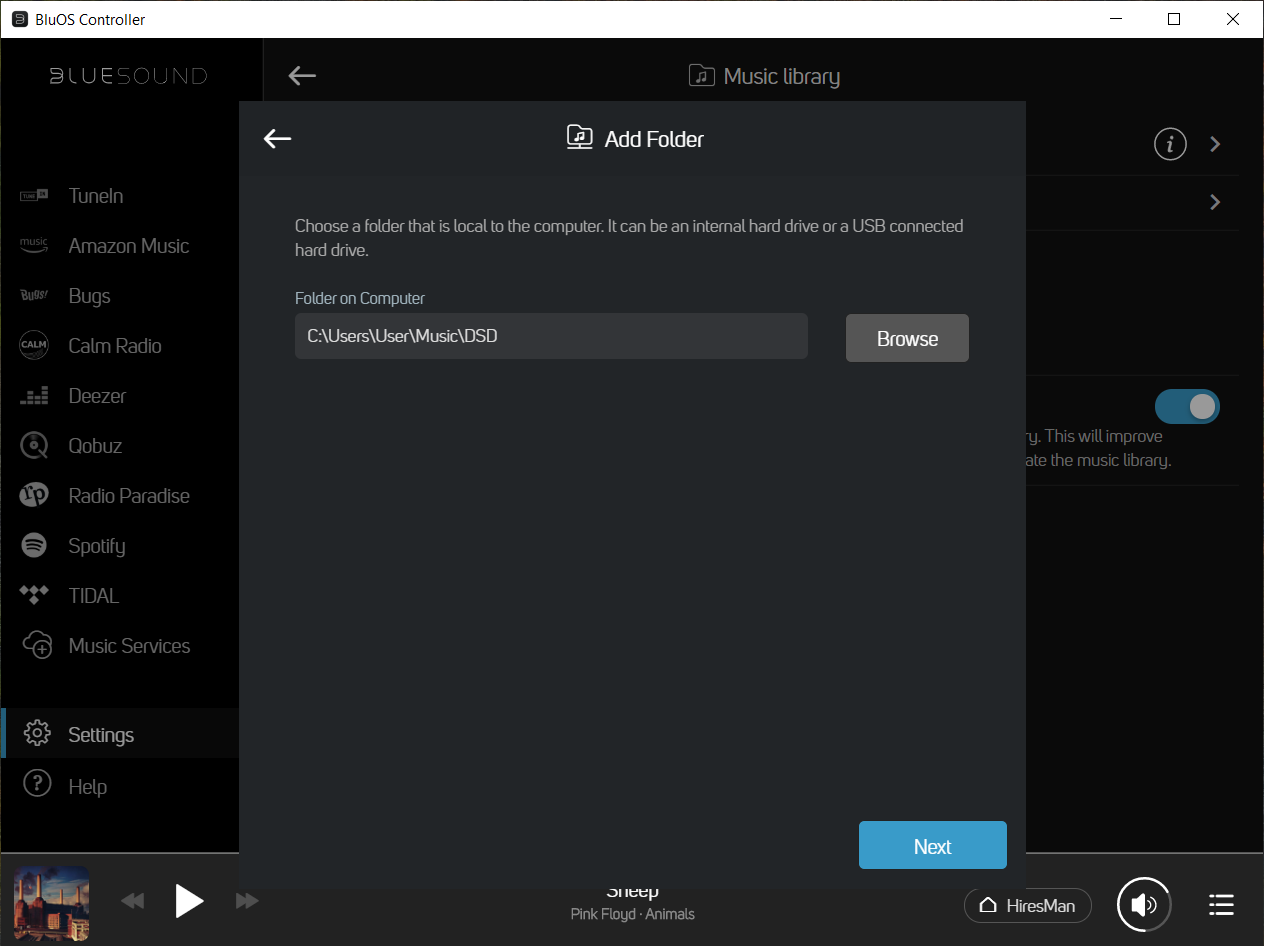
Task: Go to the previous track
Action: click(133, 902)
